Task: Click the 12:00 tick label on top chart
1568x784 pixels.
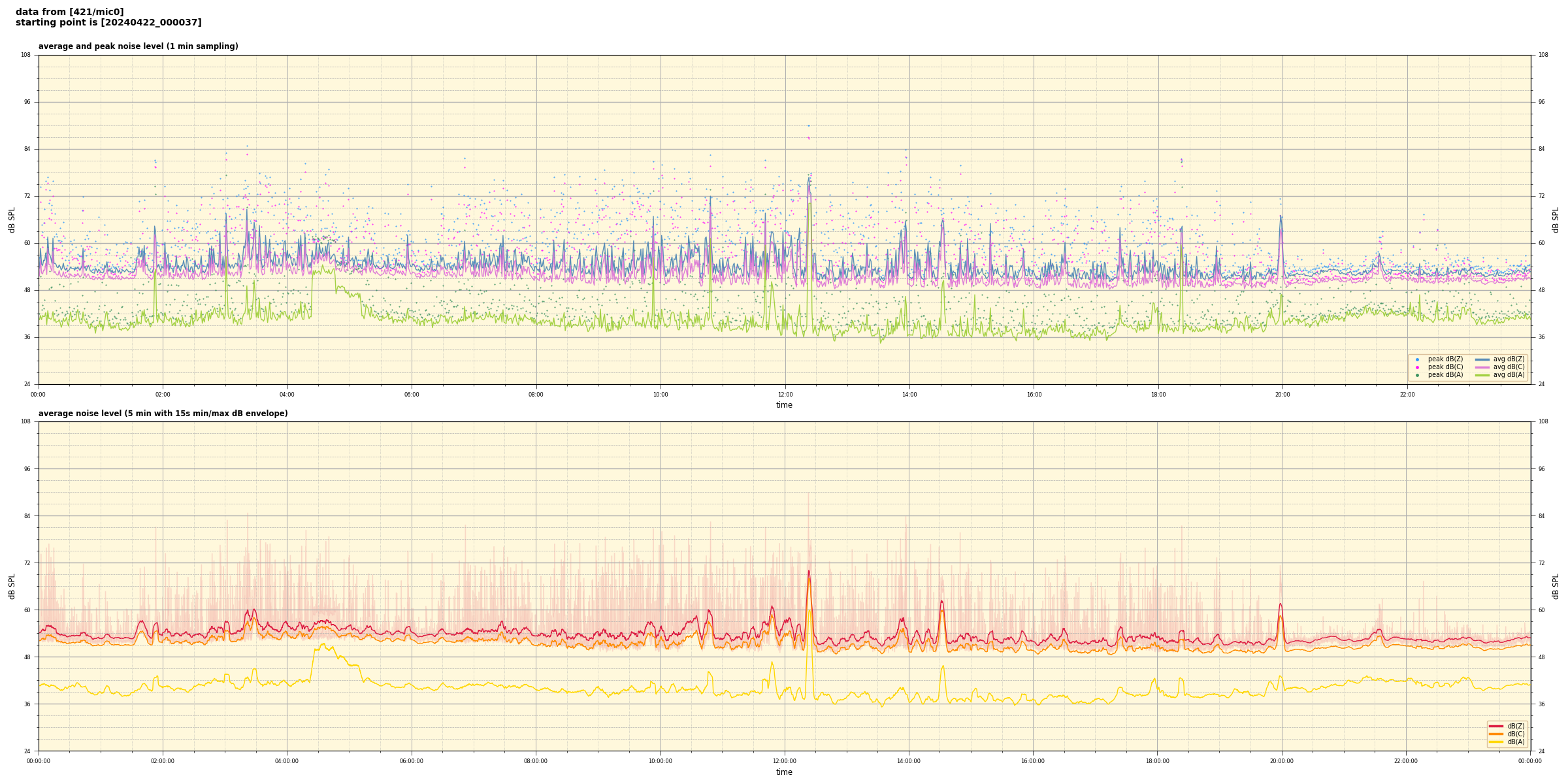Action: (785, 395)
